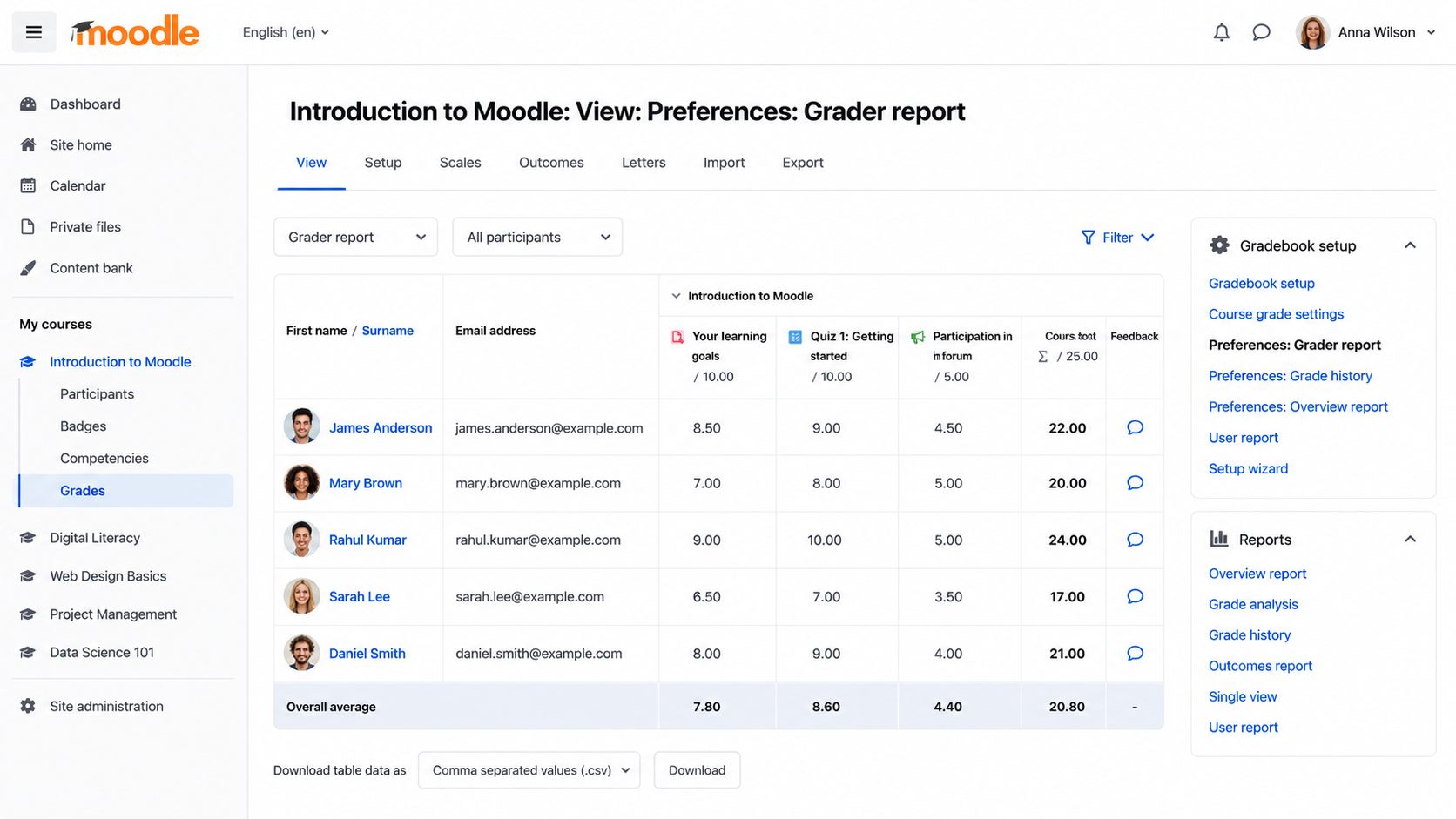The width and height of the screenshot is (1456, 819).
Task: Open the Setup wizard link
Action: point(1248,468)
